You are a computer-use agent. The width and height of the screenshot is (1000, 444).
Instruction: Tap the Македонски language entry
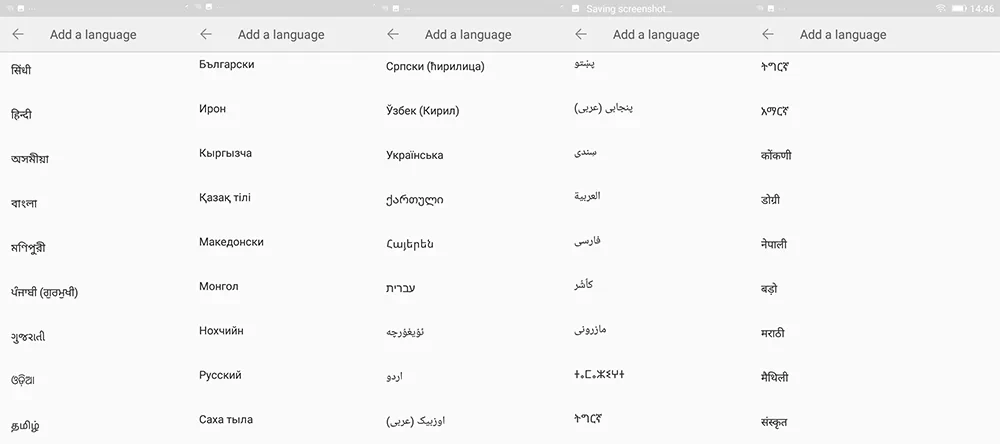tap(231, 242)
